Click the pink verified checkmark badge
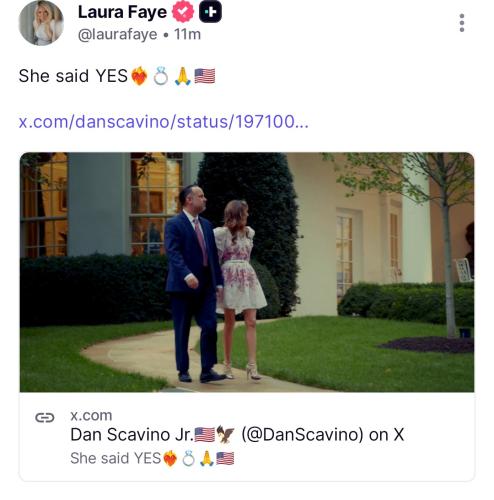Image resolution: width=494 pixels, height=500 pixels. click(183, 12)
